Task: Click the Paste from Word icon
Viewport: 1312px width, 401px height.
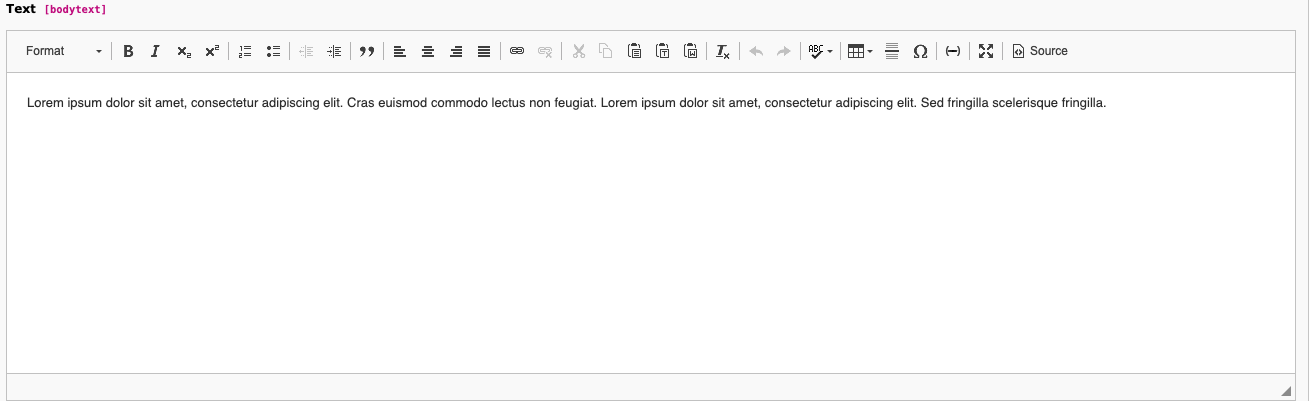Action: click(x=690, y=51)
